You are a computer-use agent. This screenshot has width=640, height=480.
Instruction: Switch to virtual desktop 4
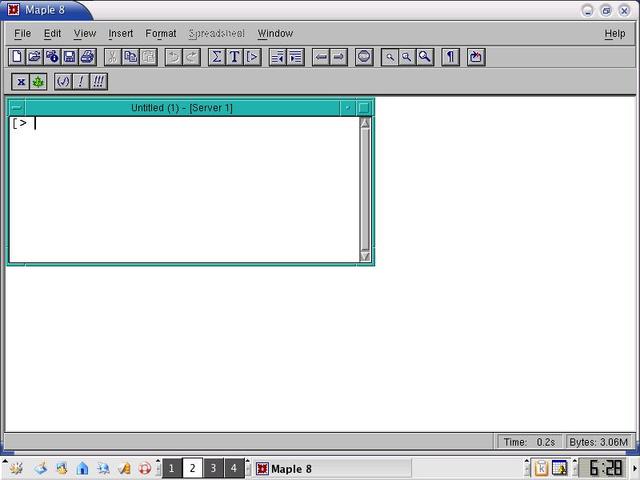pos(234,468)
